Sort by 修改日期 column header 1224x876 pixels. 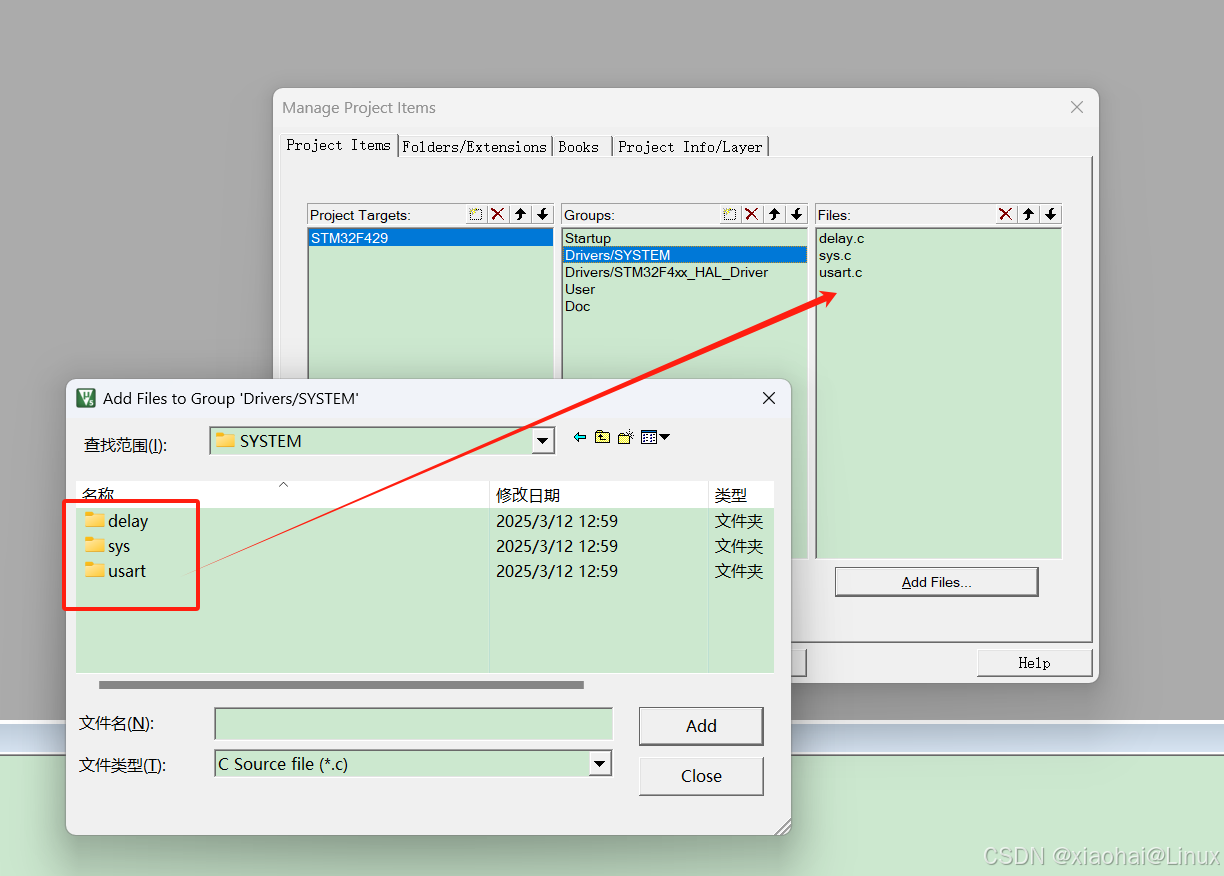coord(599,495)
